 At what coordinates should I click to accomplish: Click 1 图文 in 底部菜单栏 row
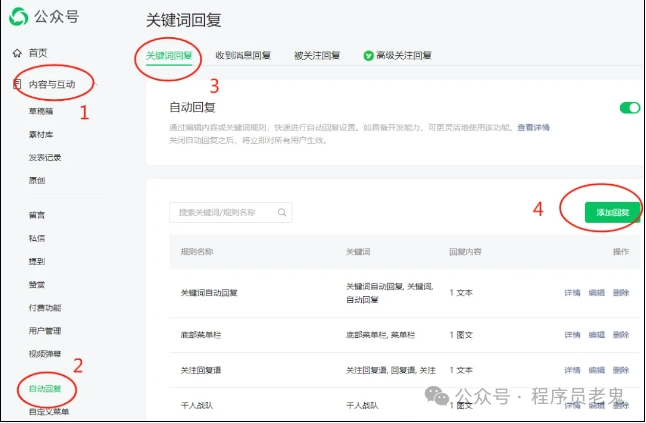coord(461,335)
